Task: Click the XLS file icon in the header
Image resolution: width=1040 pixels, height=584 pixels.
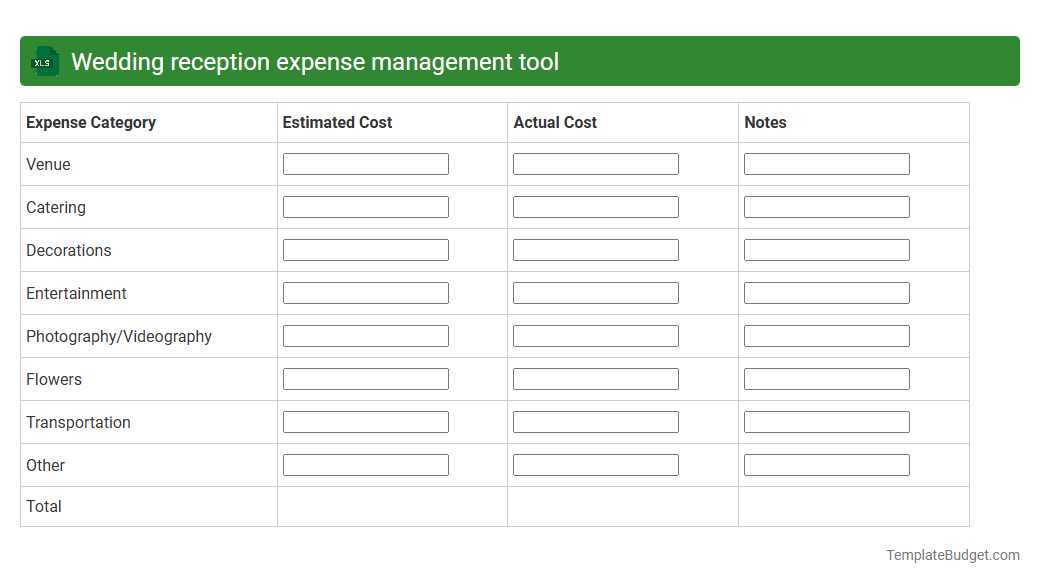Action: 44,61
